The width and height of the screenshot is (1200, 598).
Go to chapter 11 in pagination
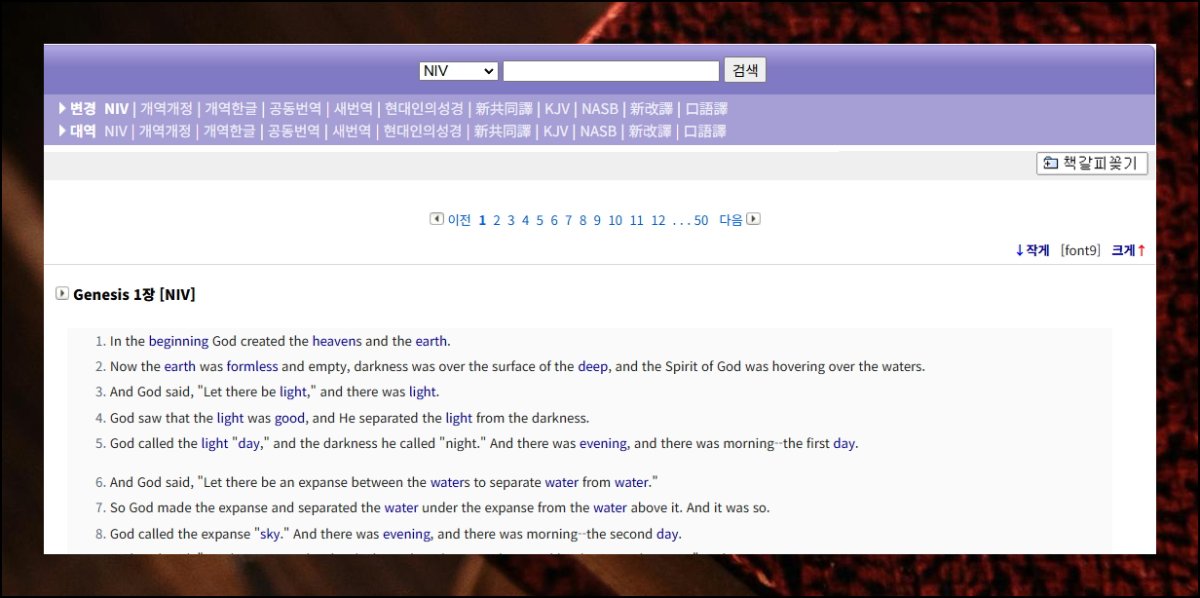[637, 220]
